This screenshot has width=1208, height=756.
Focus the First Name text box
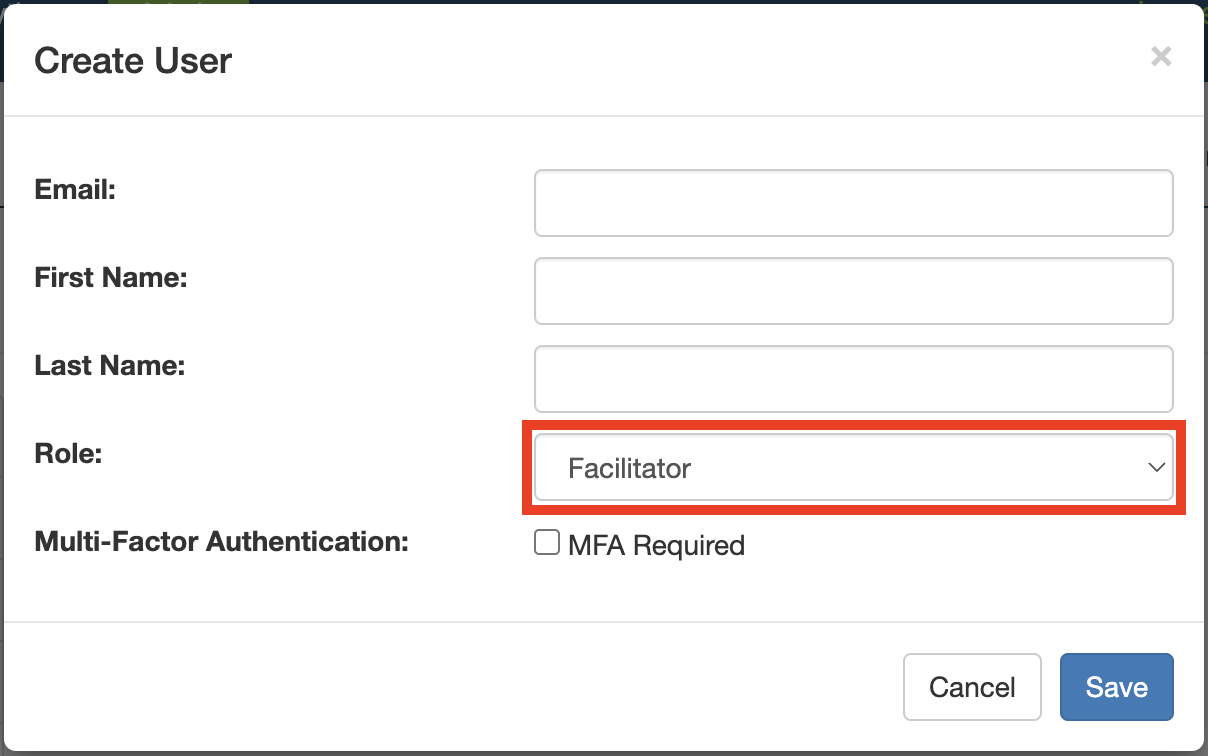(x=853, y=291)
